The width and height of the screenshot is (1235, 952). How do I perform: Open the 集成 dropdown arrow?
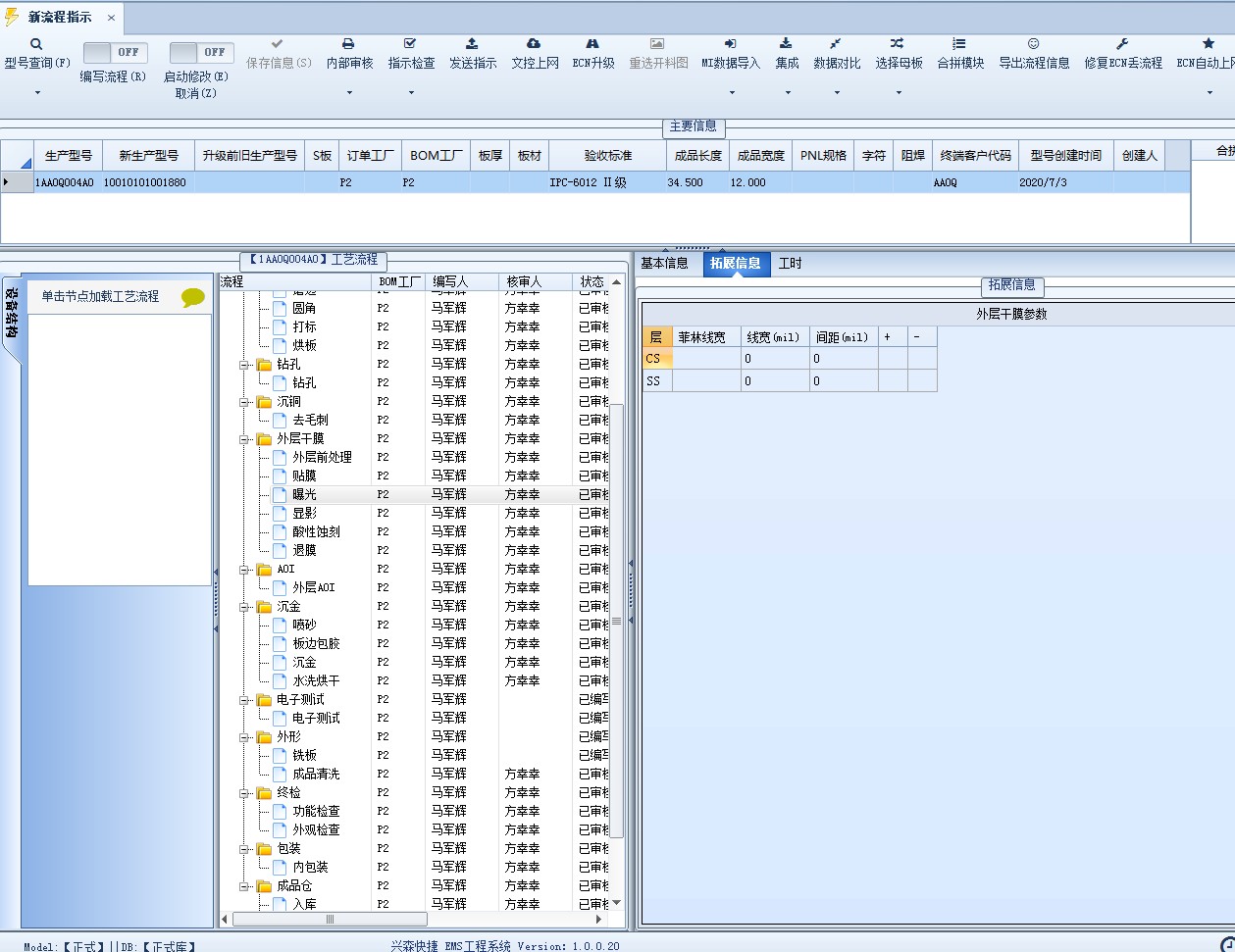click(x=787, y=93)
